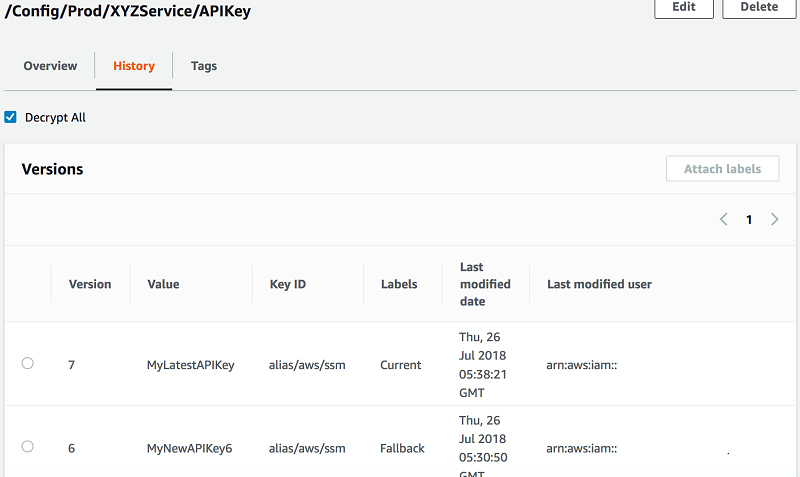This screenshot has width=800, height=477.
Task: Click the Key ID column header
Action: 288,284
